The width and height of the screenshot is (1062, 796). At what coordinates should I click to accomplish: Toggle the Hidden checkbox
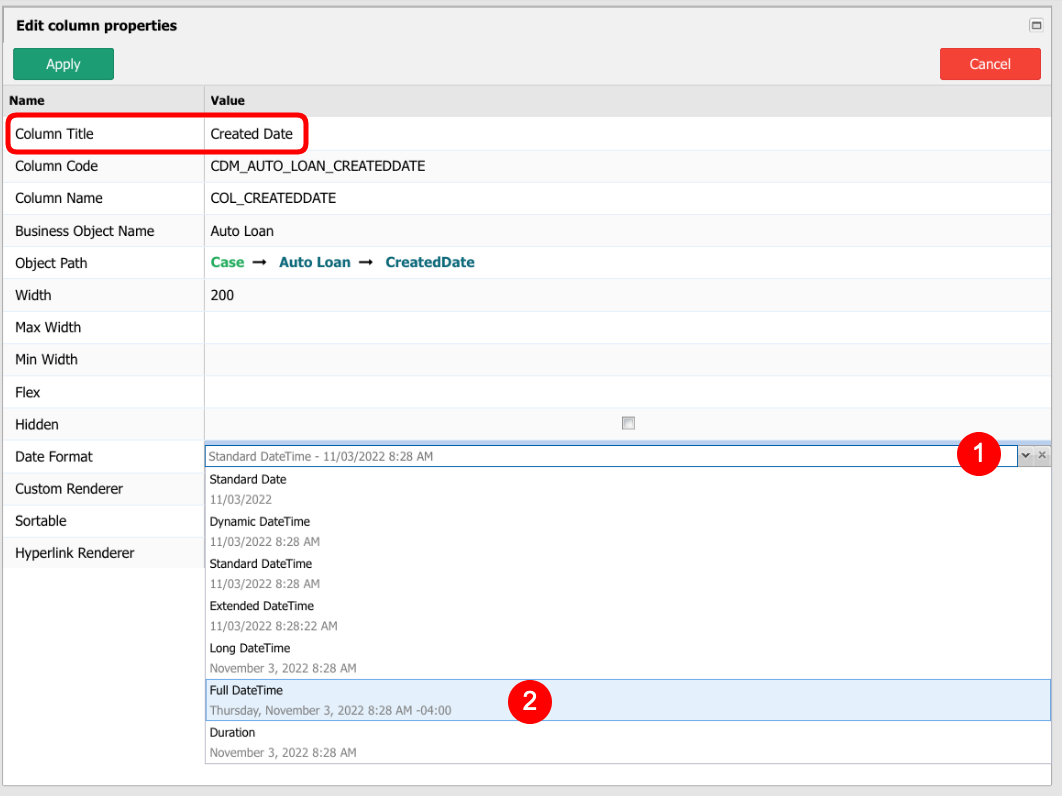[x=628, y=423]
